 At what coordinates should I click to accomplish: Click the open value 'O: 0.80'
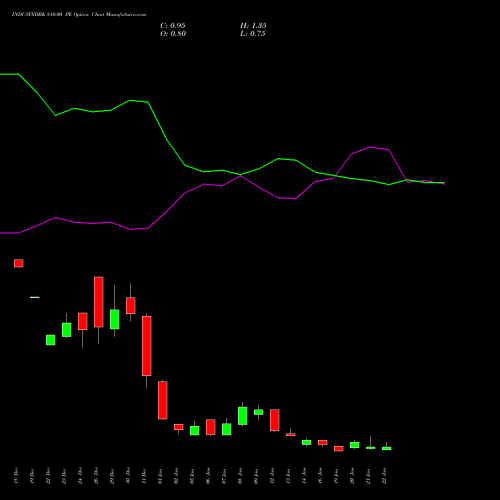point(173,34)
